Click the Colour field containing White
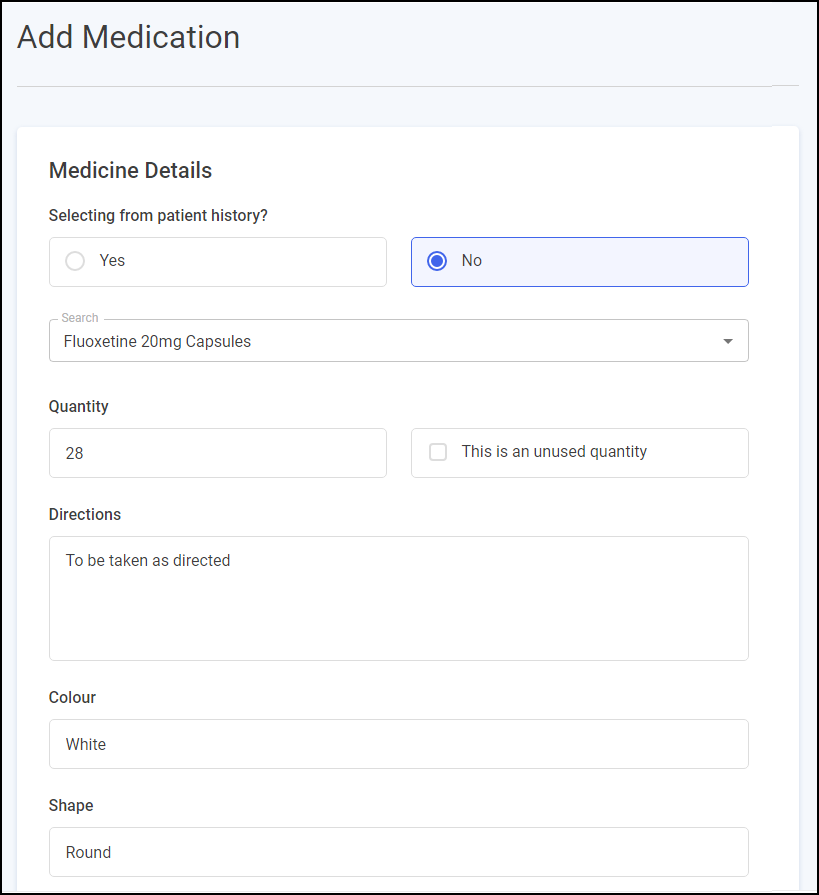 pyautogui.click(x=398, y=744)
